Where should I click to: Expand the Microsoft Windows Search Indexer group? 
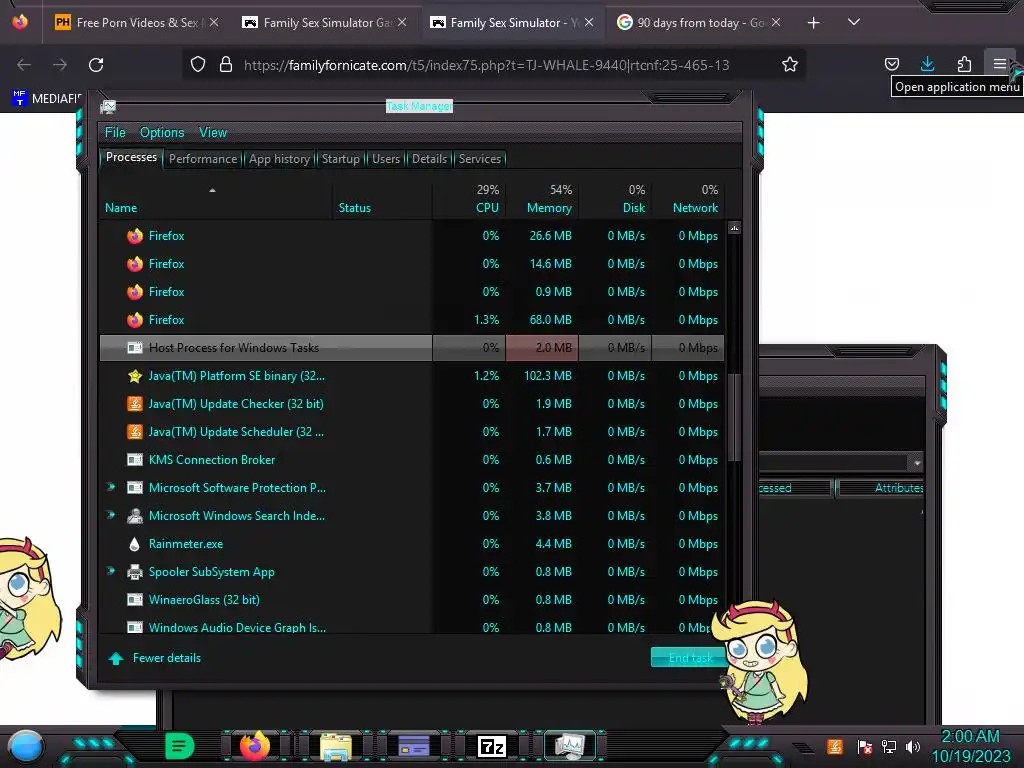point(111,515)
